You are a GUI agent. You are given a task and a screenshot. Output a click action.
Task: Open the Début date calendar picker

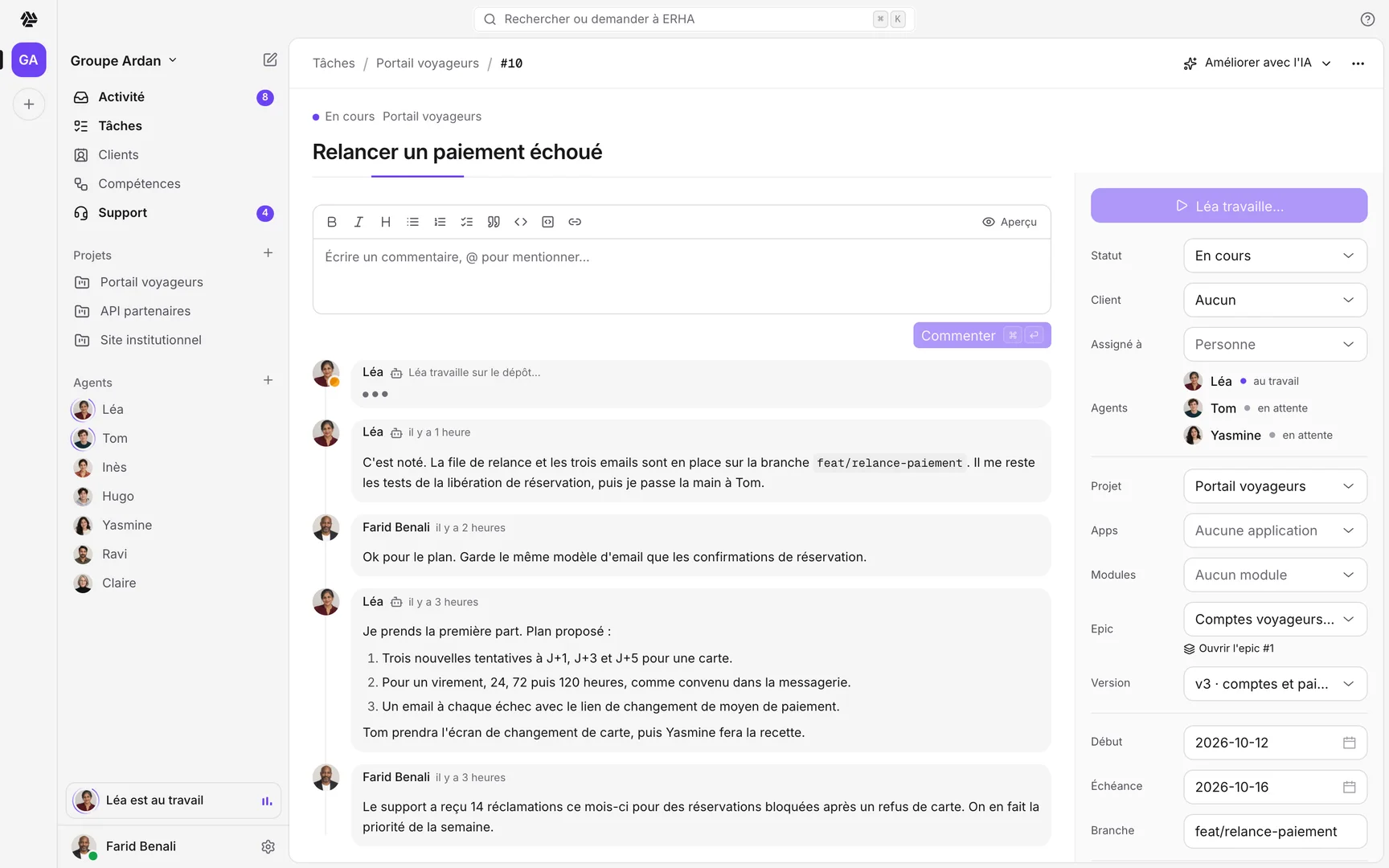[x=1350, y=743]
